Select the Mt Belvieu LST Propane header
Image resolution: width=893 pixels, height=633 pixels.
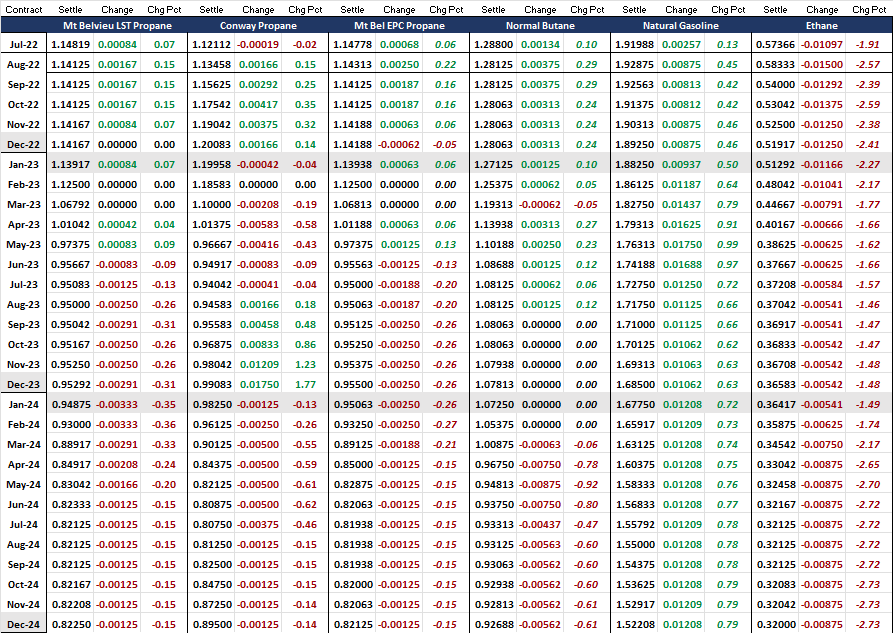[117, 26]
